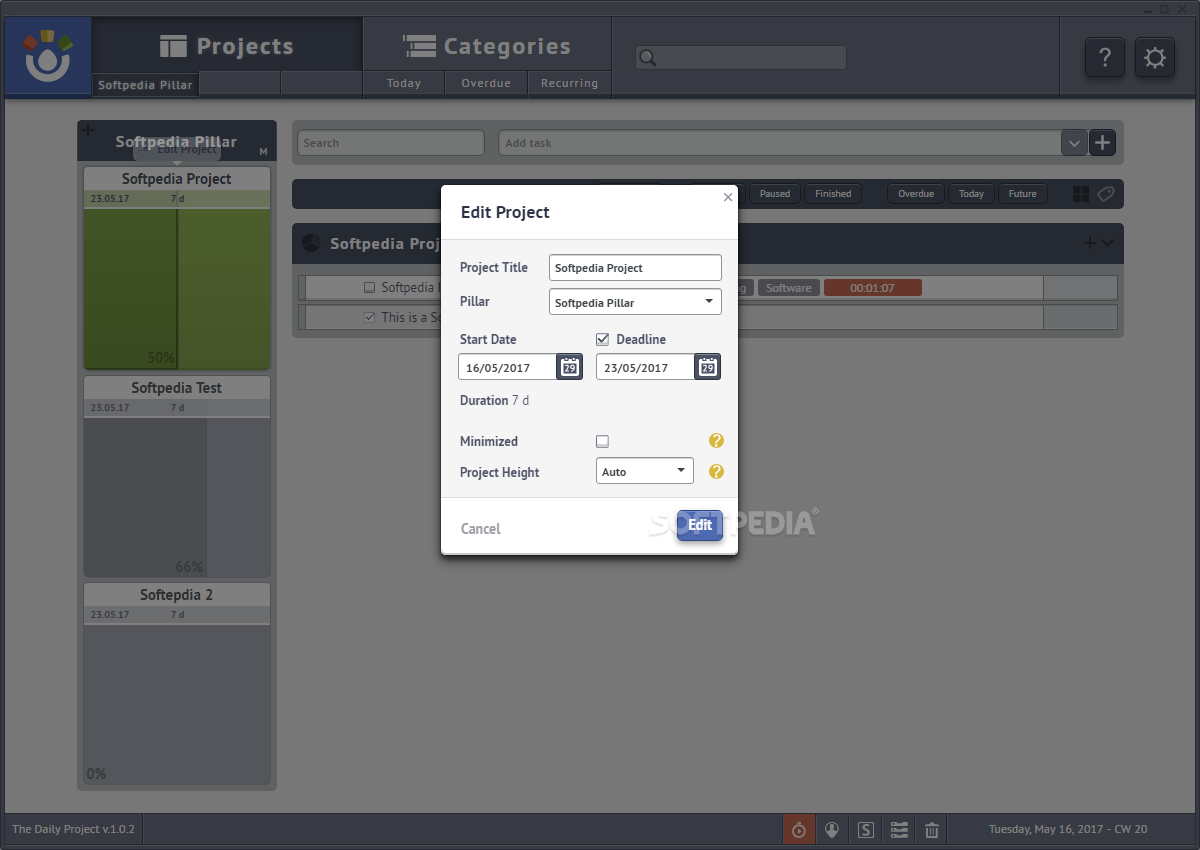Click the top bar search field
The width and height of the screenshot is (1200, 850).
(741, 58)
